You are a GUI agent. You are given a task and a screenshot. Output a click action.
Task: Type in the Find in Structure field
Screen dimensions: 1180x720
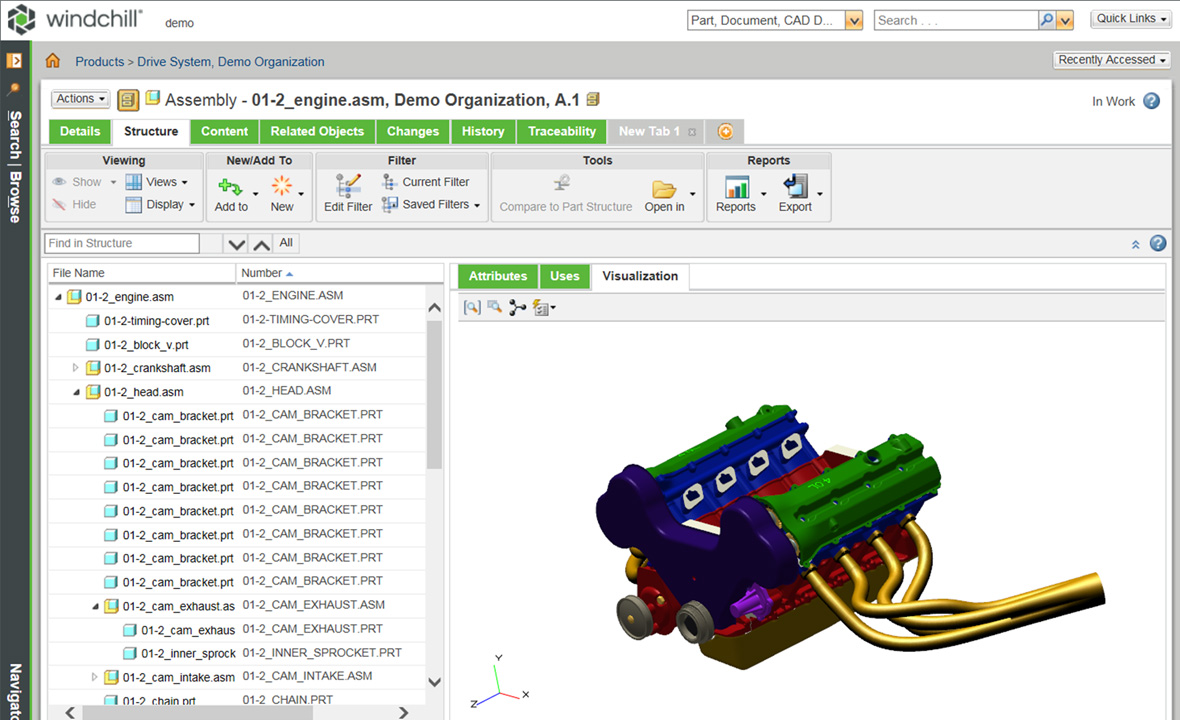tap(120, 243)
